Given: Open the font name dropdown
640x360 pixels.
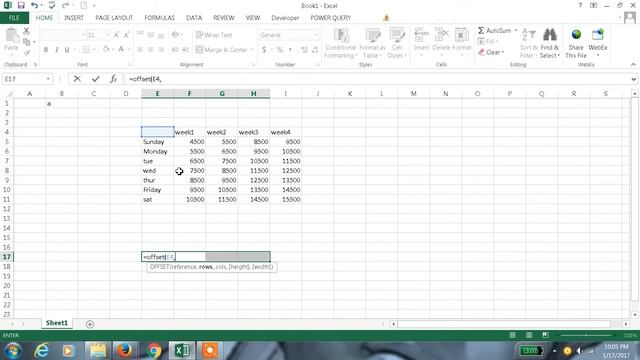Looking at the screenshot, I should pyautogui.click(x=84, y=35).
